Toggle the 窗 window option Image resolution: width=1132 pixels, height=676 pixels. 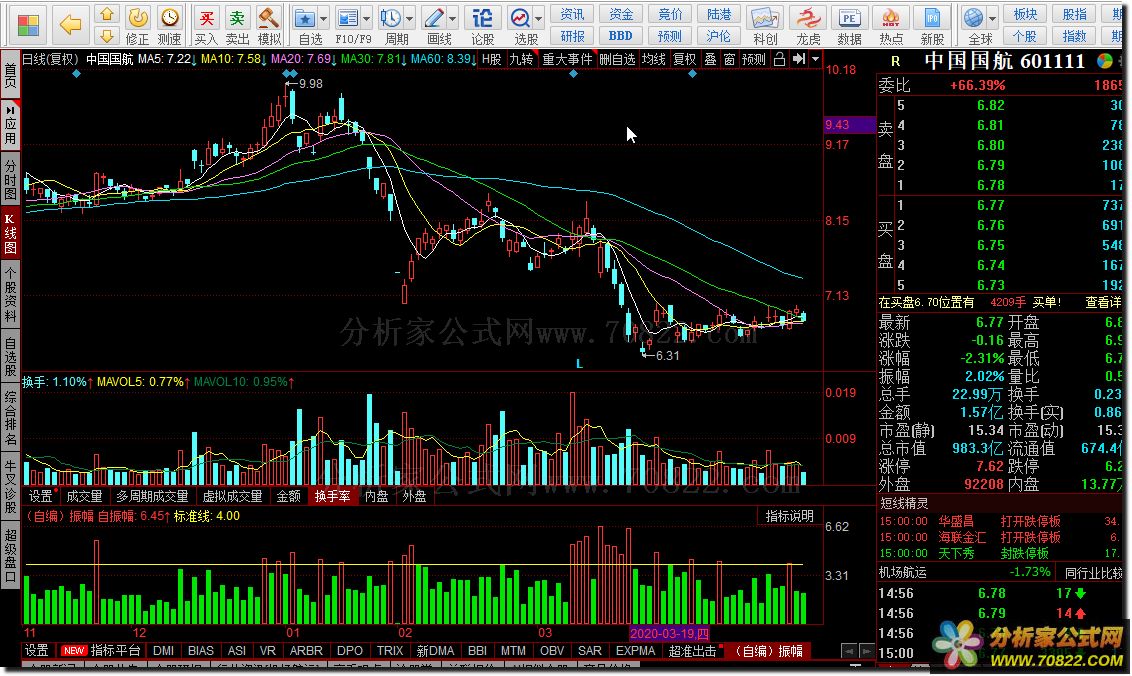pos(729,59)
